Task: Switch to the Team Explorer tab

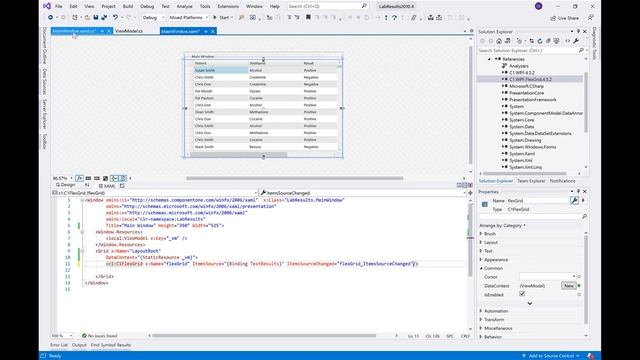Action: [x=531, y=181]
